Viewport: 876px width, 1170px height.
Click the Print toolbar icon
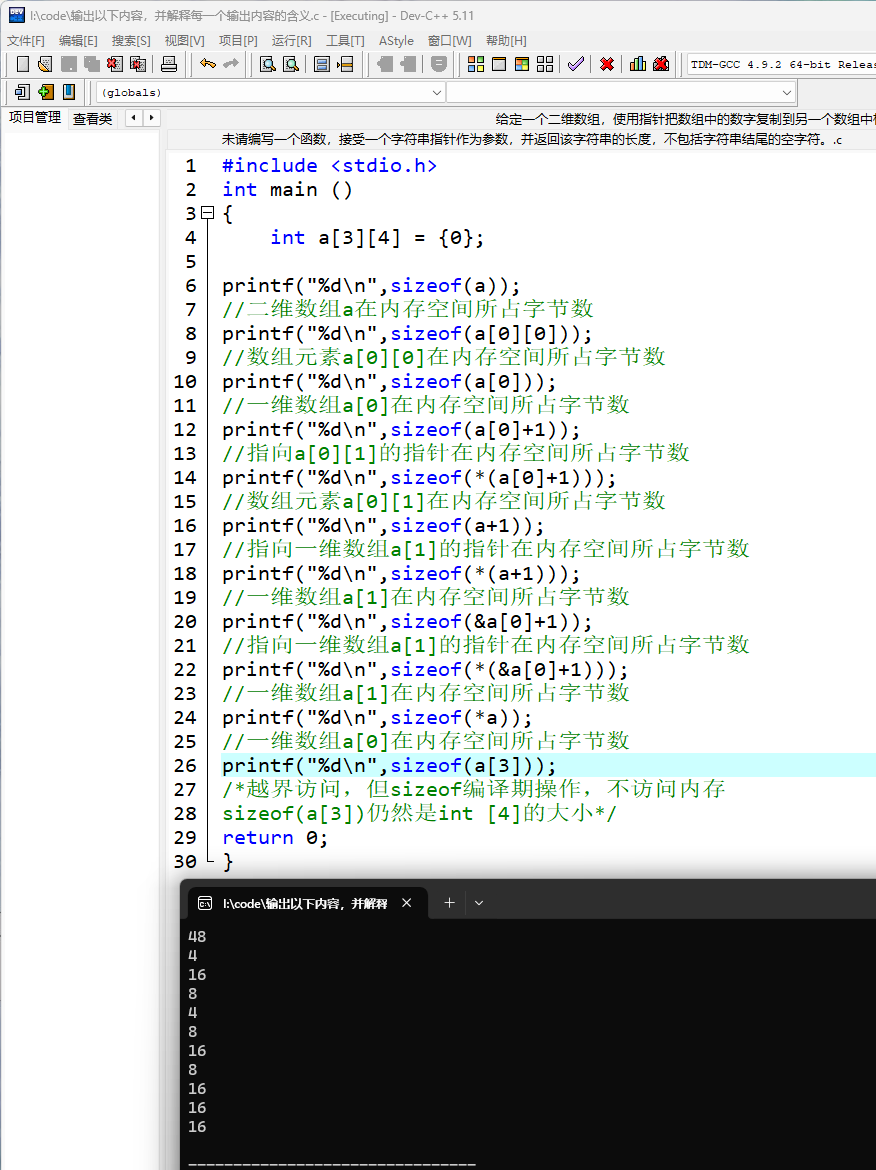pos(169,64)
